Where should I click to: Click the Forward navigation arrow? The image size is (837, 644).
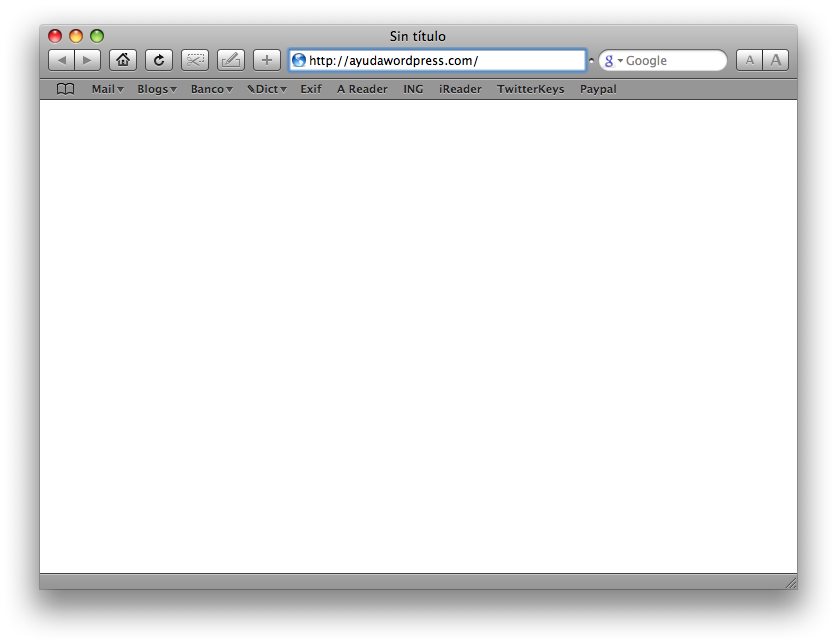87,60
